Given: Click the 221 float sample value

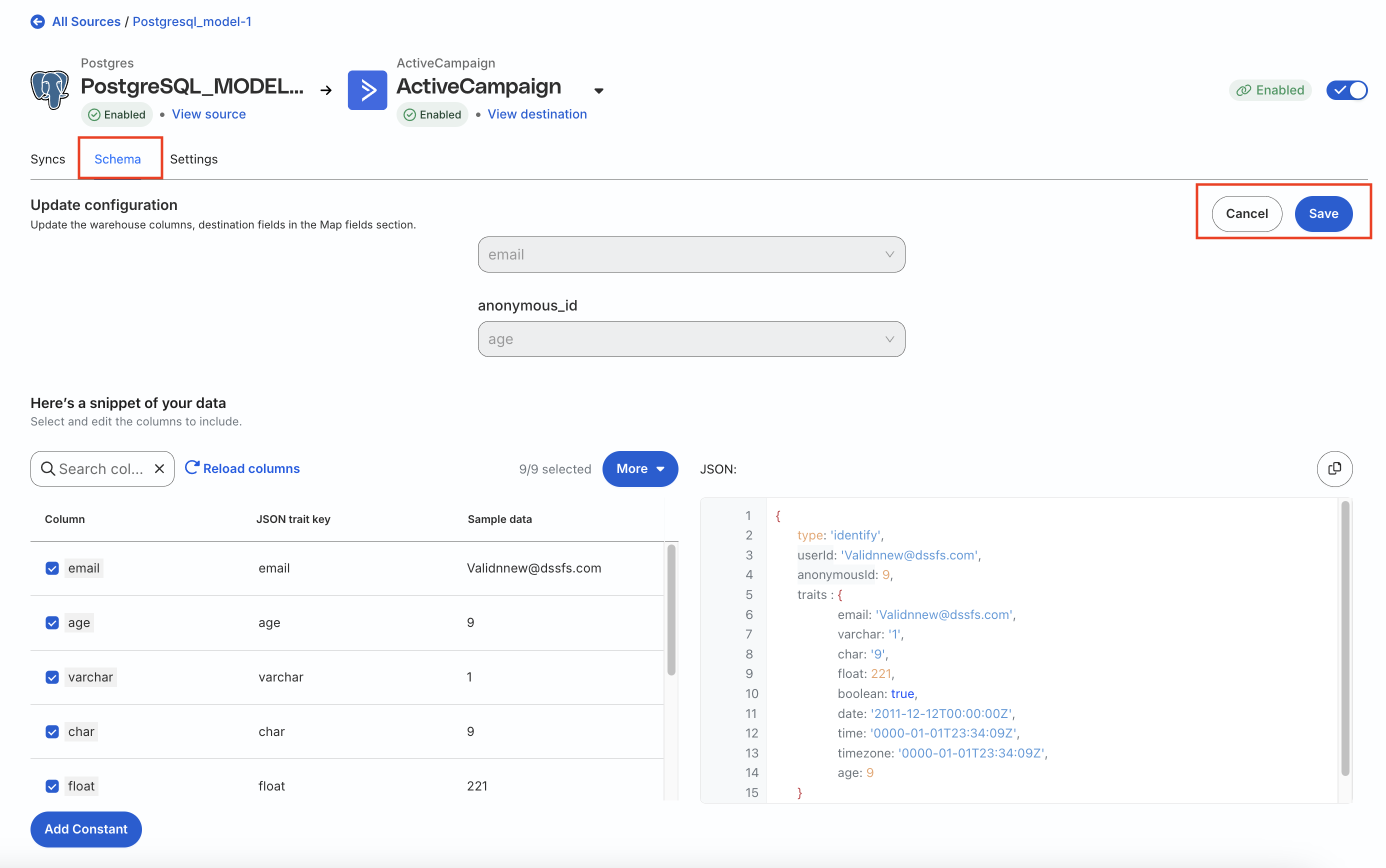Looking at the screenshot, I should pyautogui.click(x=477, y=786).
